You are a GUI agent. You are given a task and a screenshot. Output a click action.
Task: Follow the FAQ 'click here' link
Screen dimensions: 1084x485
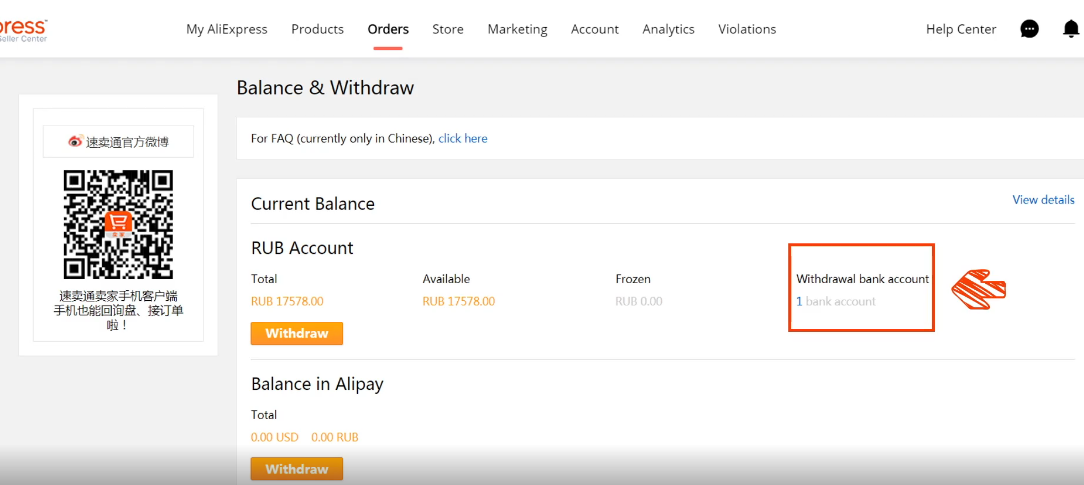[x=462, y=138]
